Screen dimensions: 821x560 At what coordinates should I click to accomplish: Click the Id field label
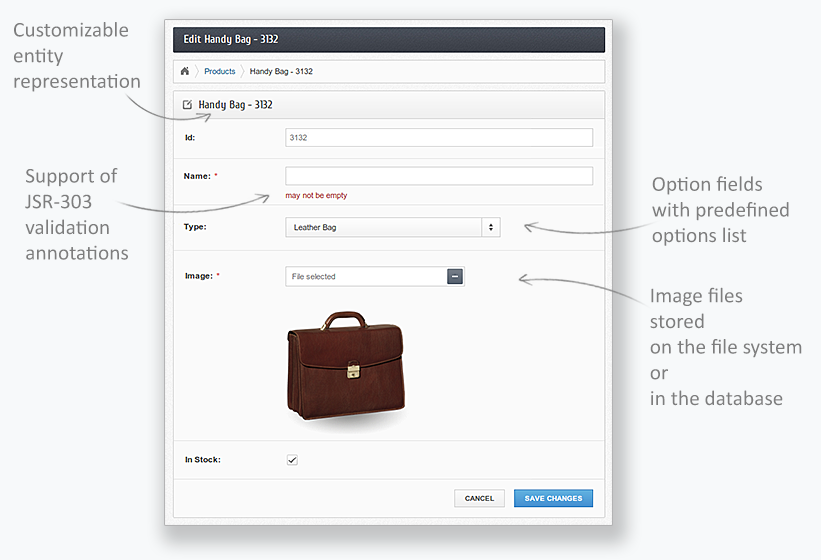pyautogui.click(x=189, y=137)
